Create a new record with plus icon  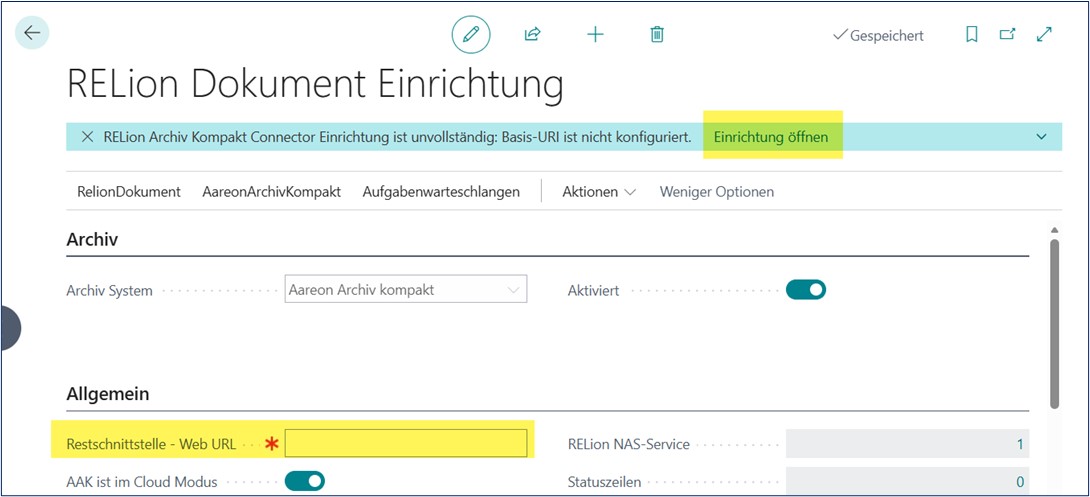point(595,34)
